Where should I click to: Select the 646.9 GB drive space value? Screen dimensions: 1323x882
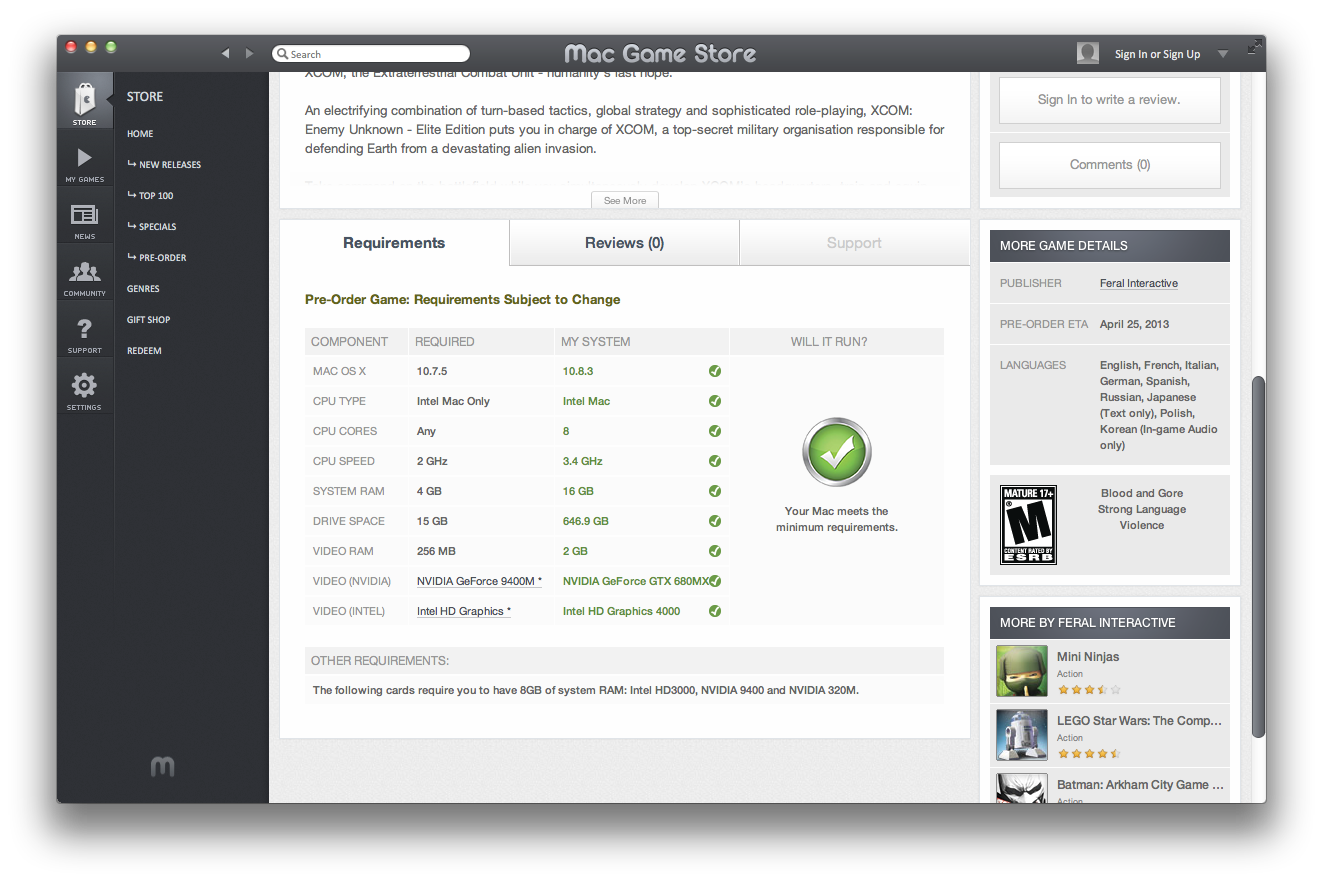pyautogui.click(x=586, y=521)
